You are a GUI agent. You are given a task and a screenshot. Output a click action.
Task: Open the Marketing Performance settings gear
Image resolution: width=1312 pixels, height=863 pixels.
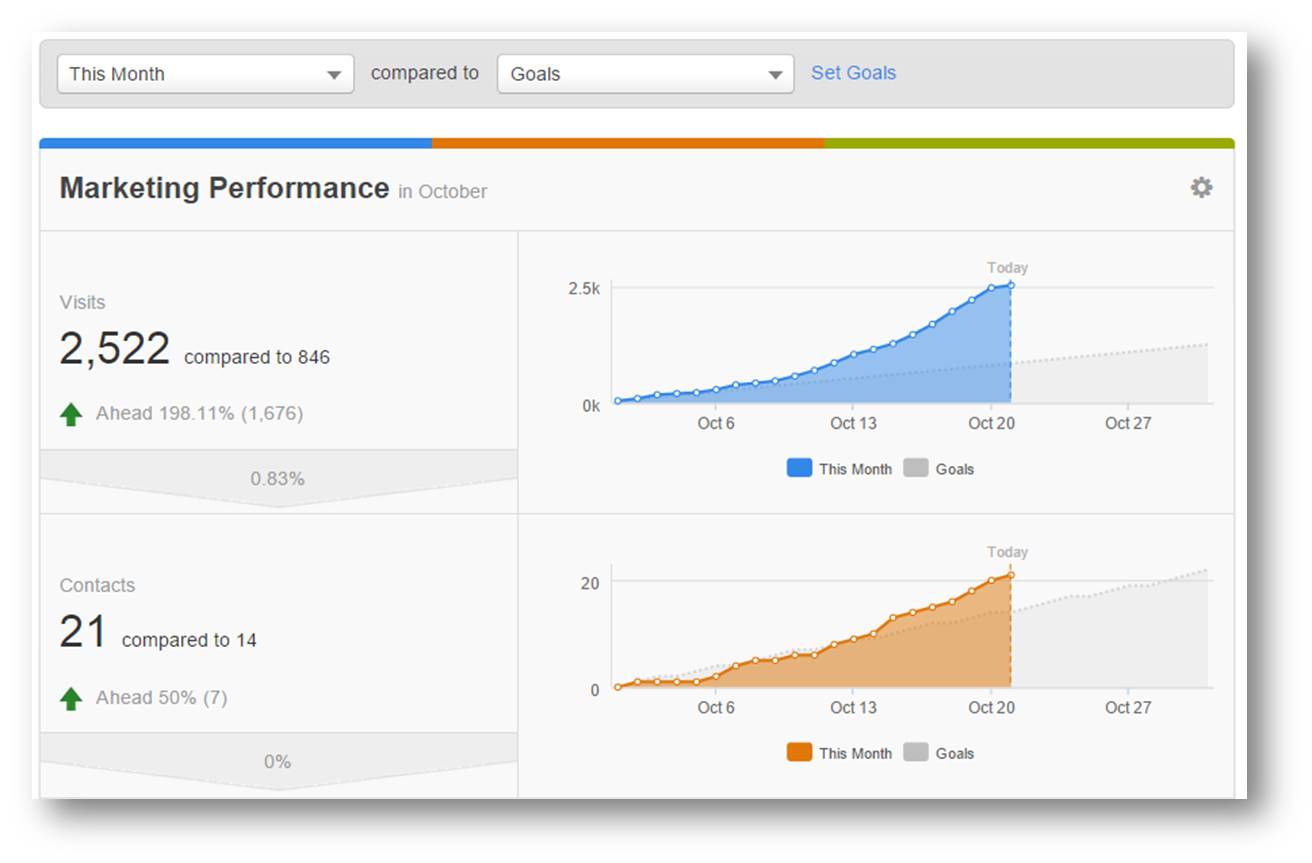coord(1201,187)
